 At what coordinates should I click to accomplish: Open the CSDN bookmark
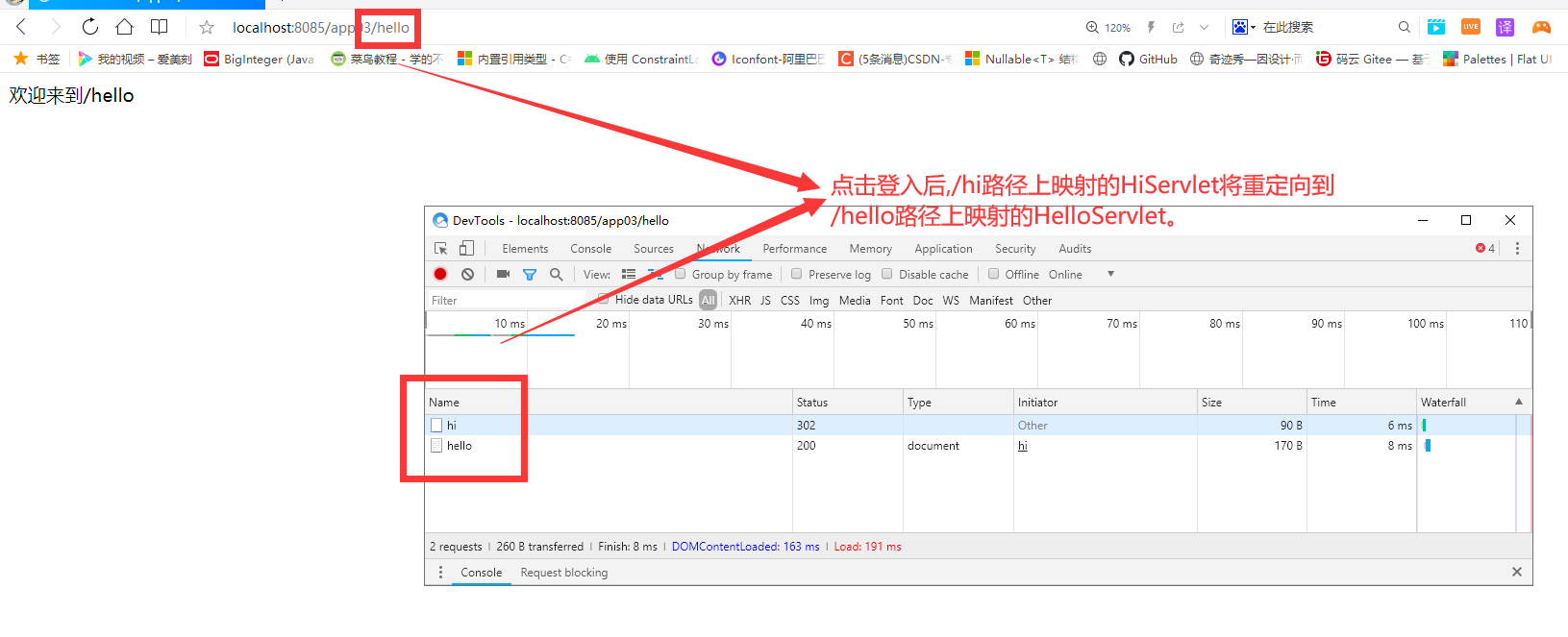pos(895,59)
